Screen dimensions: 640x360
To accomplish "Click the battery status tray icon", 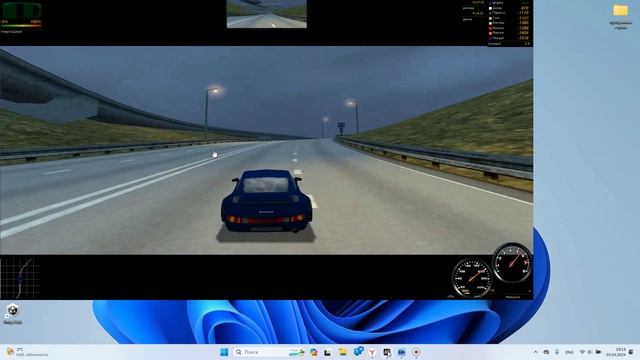I will click(598, 352).
